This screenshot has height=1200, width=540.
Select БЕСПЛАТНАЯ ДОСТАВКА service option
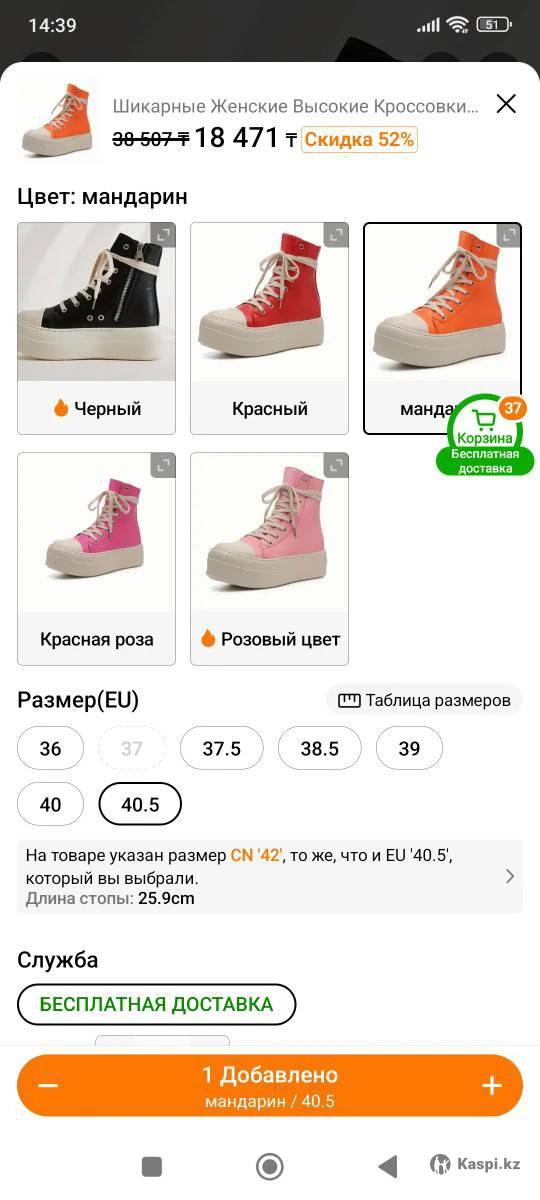click(157, 1004)
